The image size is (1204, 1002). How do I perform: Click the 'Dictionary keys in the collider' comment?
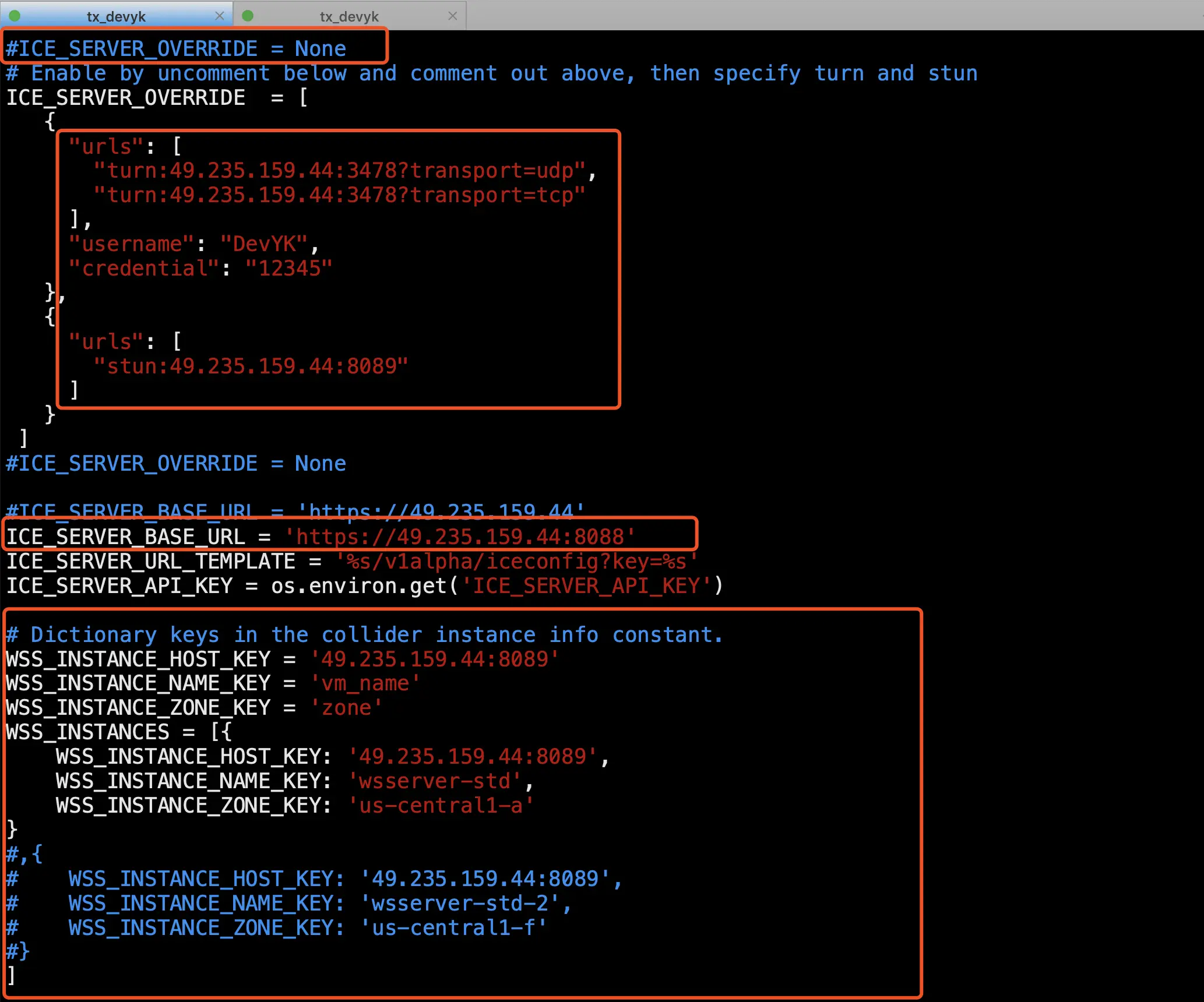tap(364, 635)
